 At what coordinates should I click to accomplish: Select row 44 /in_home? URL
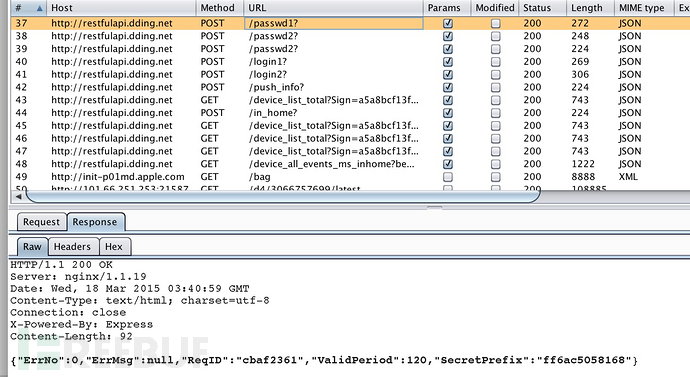point(273,113)
